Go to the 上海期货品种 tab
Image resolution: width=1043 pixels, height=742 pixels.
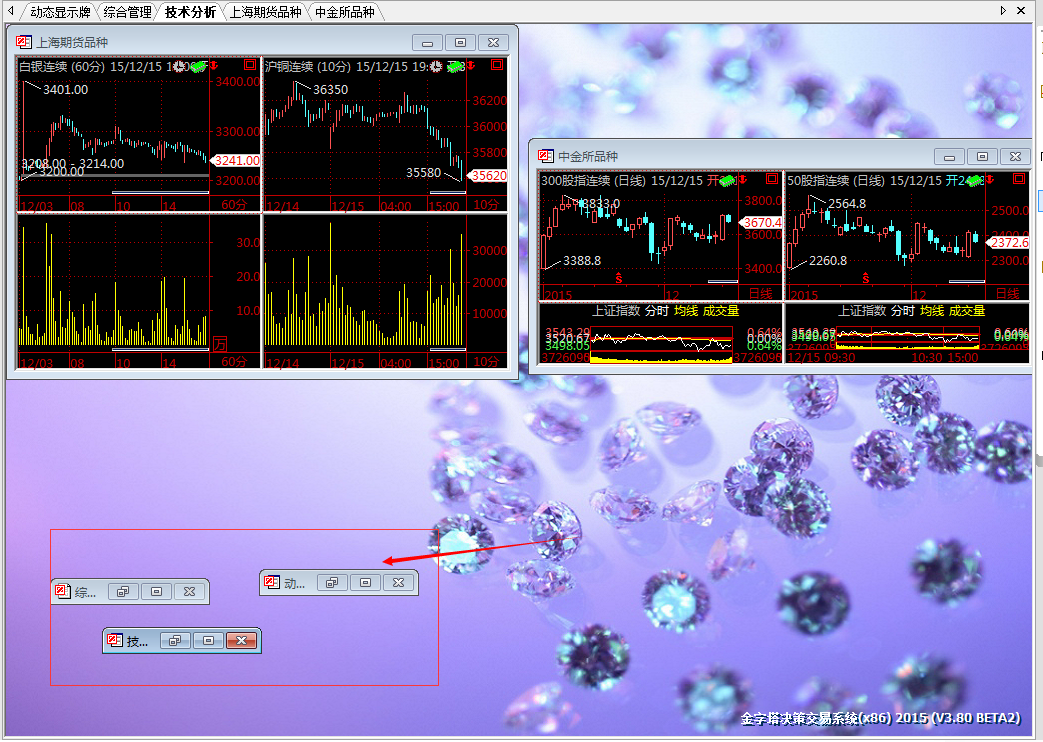tap(265, 12)
